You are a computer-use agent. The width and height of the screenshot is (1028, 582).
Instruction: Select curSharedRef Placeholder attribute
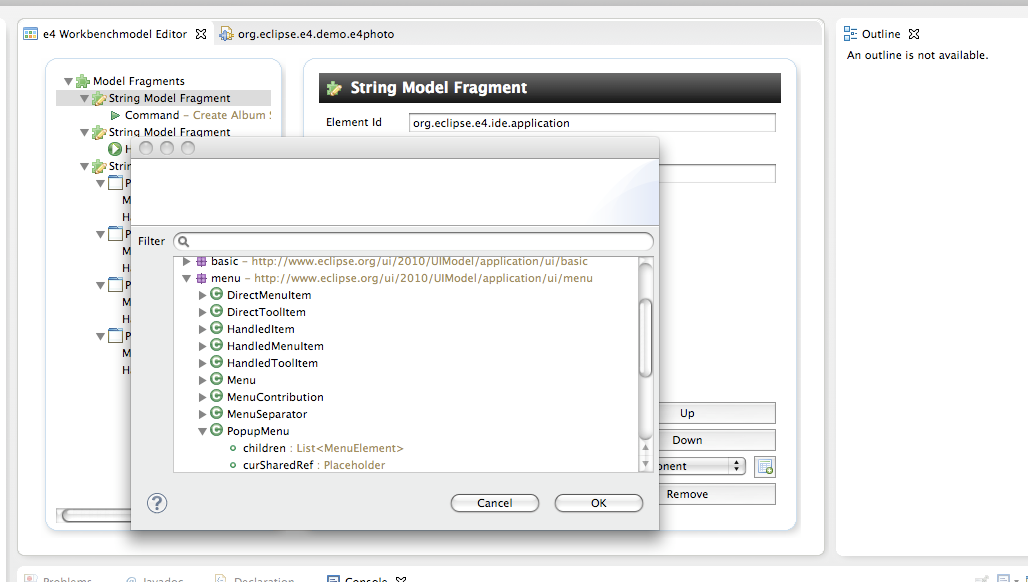coord(313,465)
